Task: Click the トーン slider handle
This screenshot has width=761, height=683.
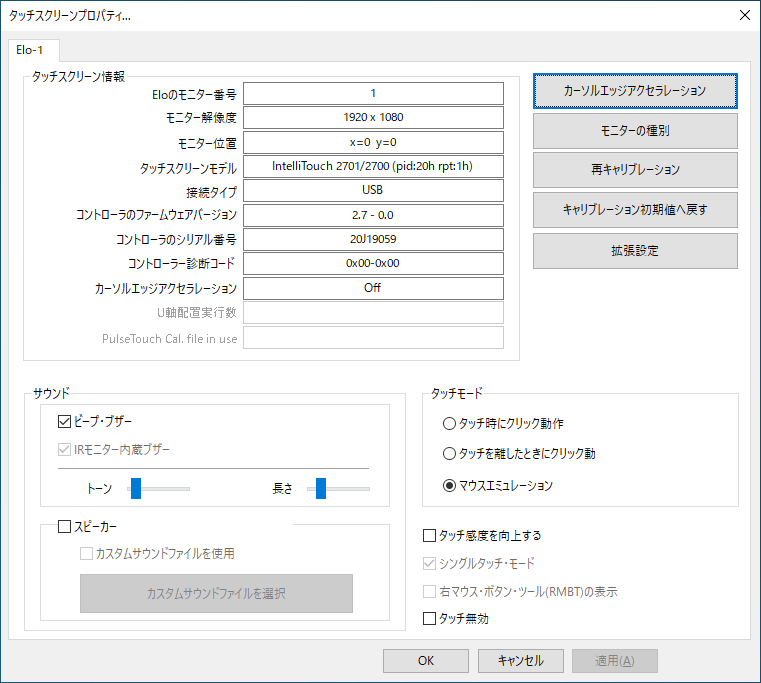Action: coord(136,488)
